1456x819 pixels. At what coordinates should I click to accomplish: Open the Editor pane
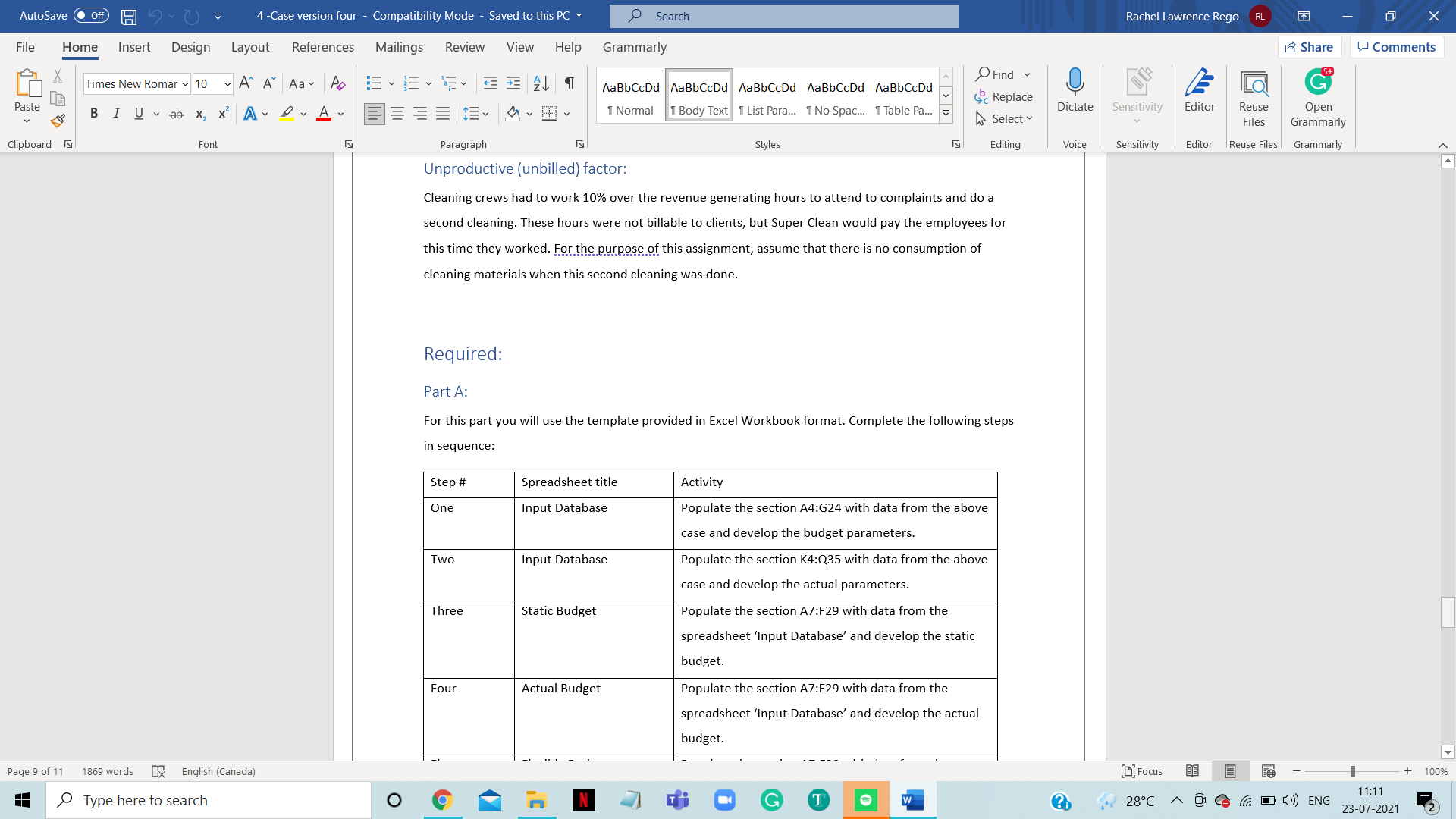point(1199,95)
